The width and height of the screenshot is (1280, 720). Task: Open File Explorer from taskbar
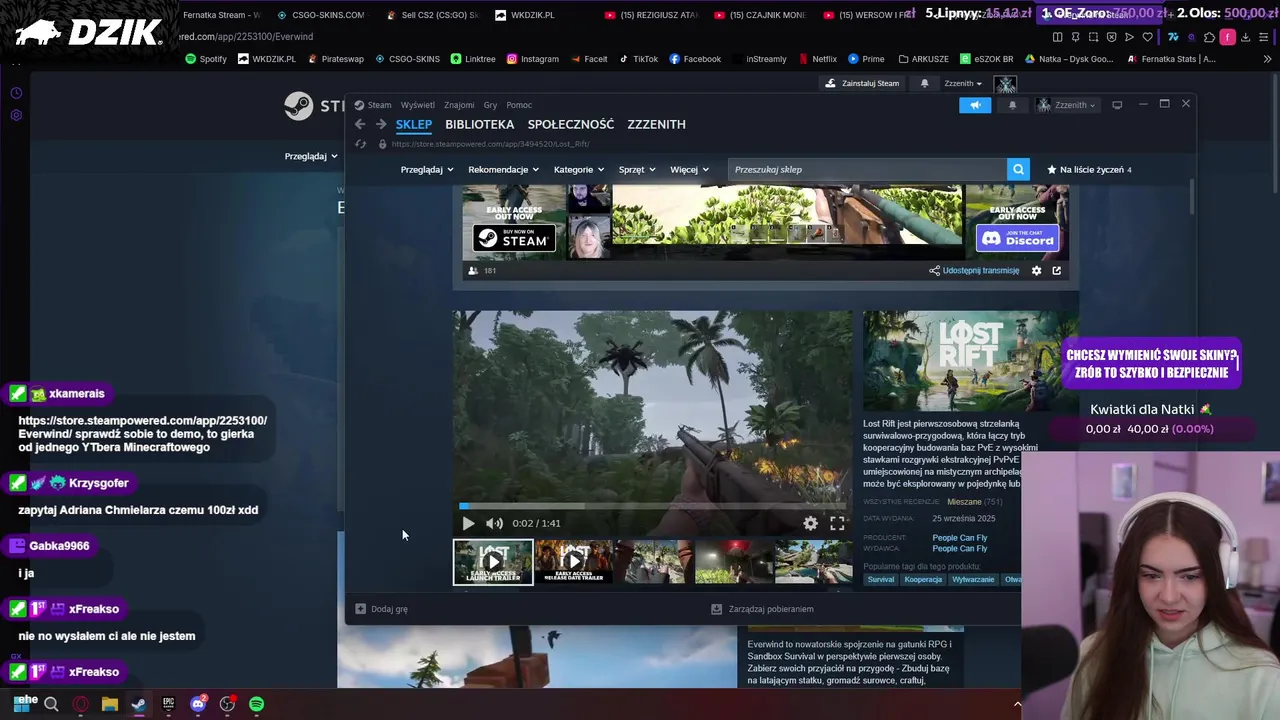110,704
